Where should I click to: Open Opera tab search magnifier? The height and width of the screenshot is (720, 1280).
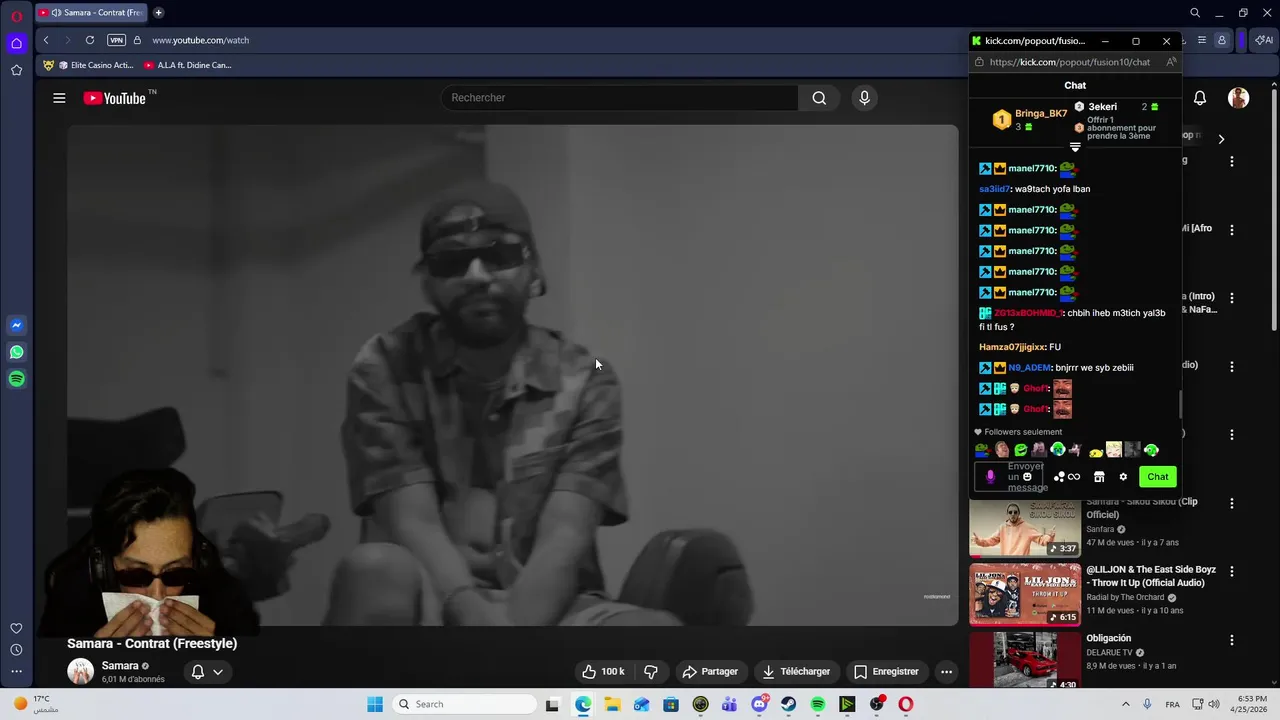1195,13
